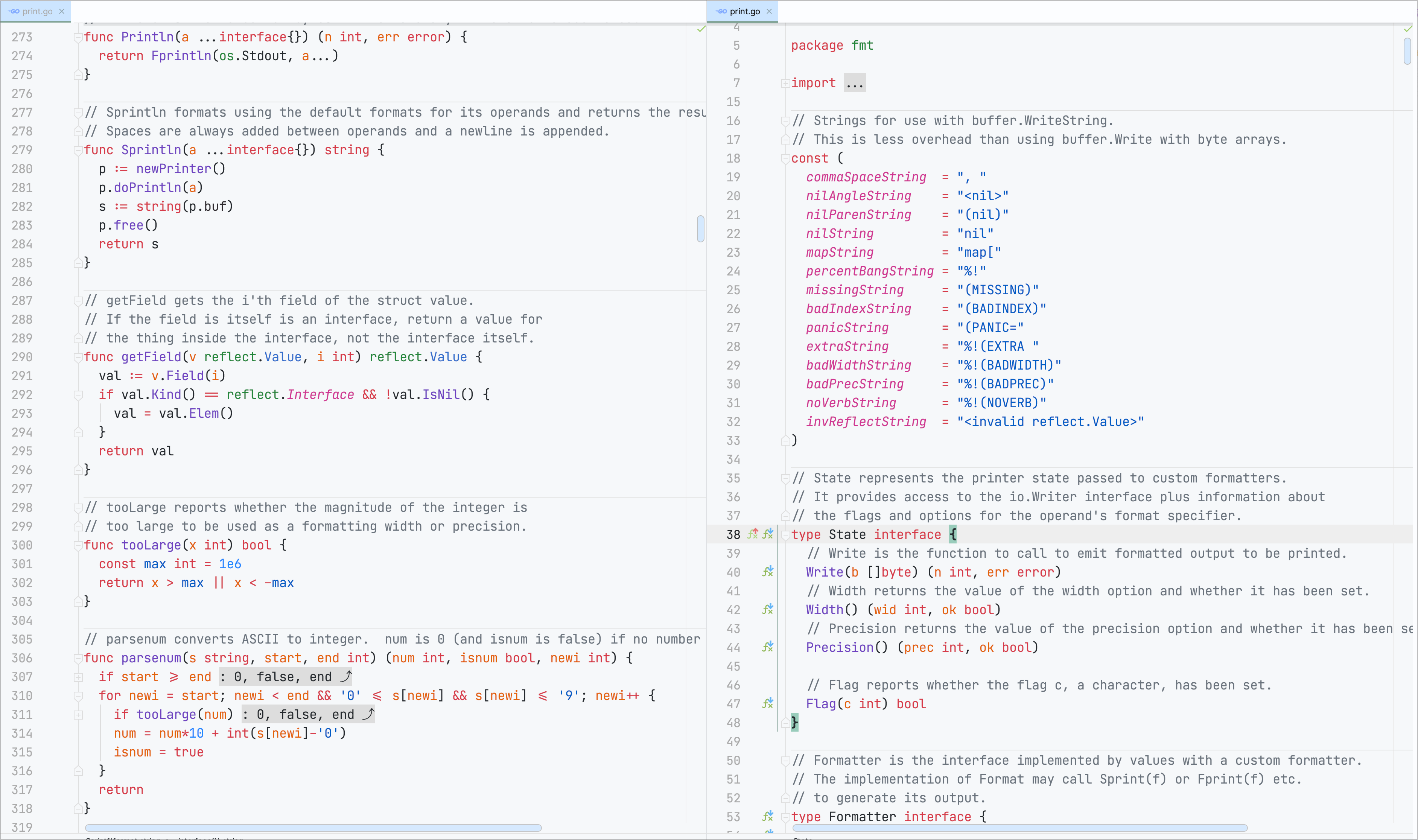Click the green inspection checkmark in right editor
Screen dimensions: 1418x840
pyautogui.click(x=1407, y=29)
